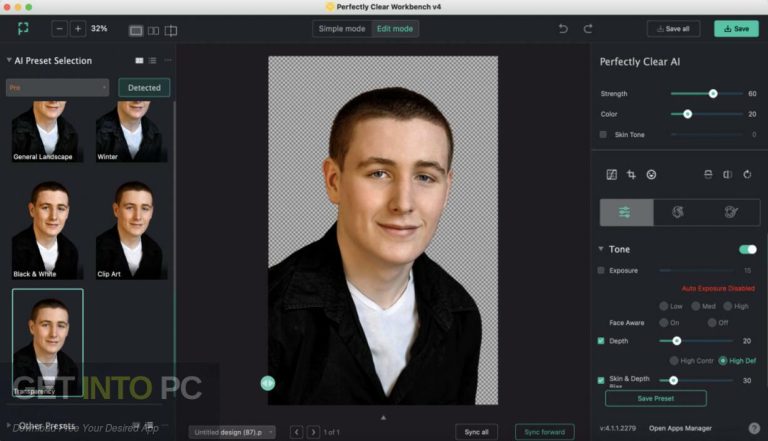Click the Save Preset button

click(x=655, y=398)
